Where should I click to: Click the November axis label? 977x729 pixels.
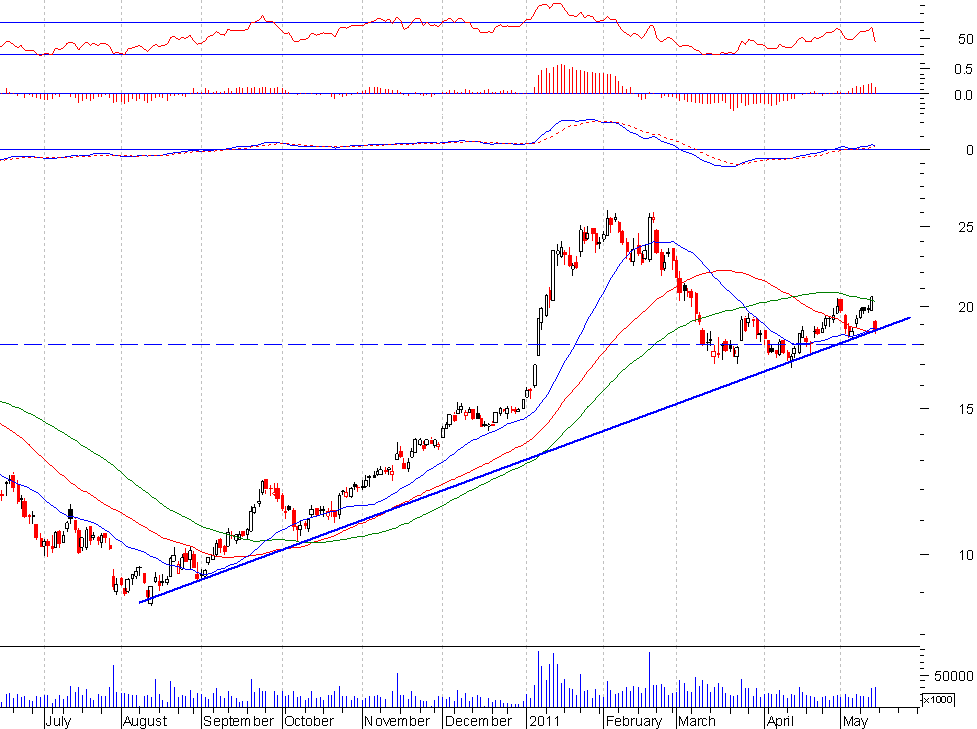[x=397, y=721]
